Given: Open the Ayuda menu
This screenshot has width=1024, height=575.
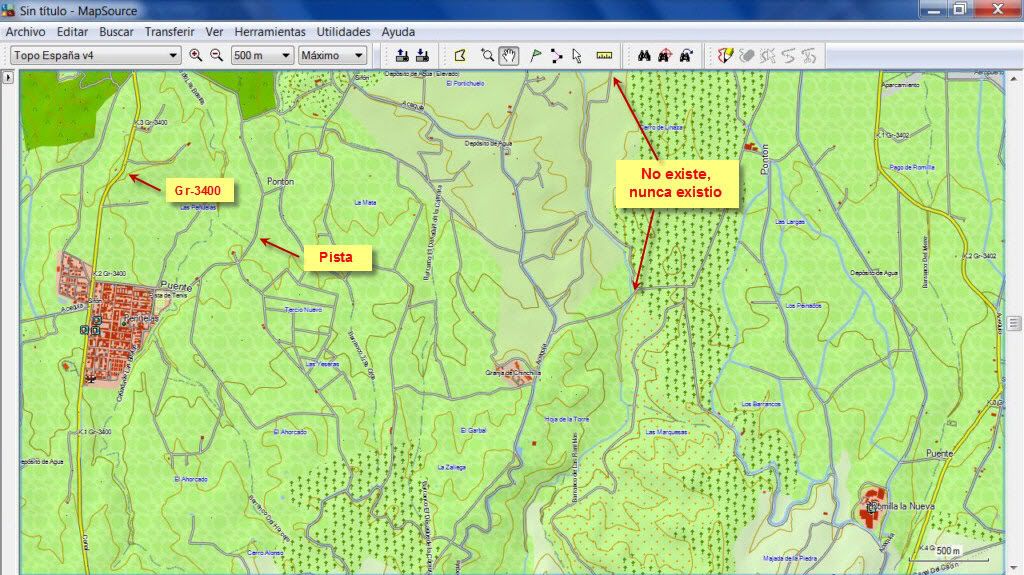Looking at the screenshot, I should click(x=398, y=31).
